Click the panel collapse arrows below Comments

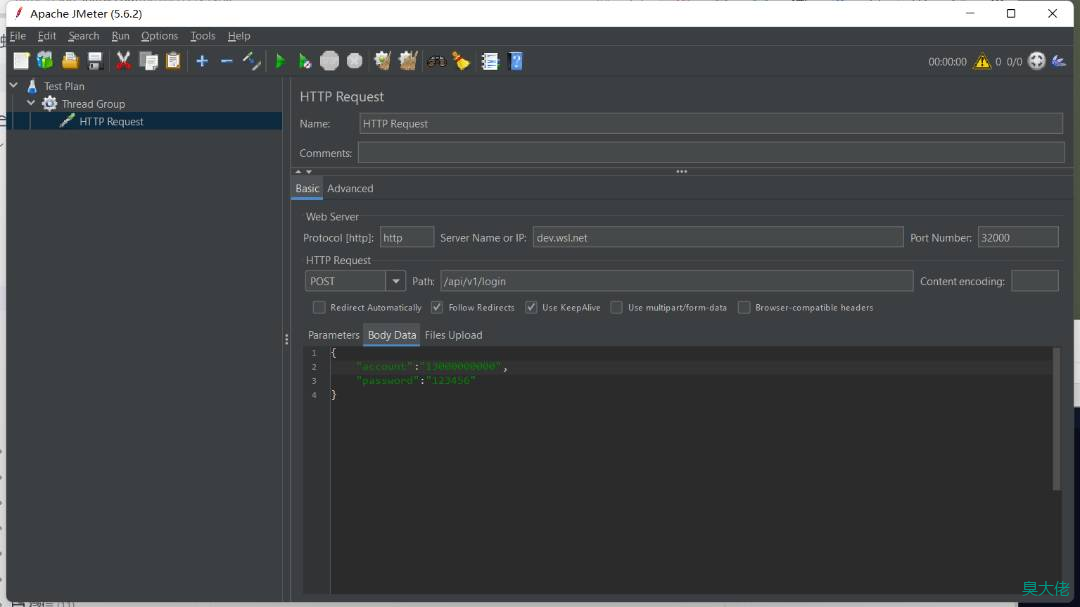coord(303,172)
